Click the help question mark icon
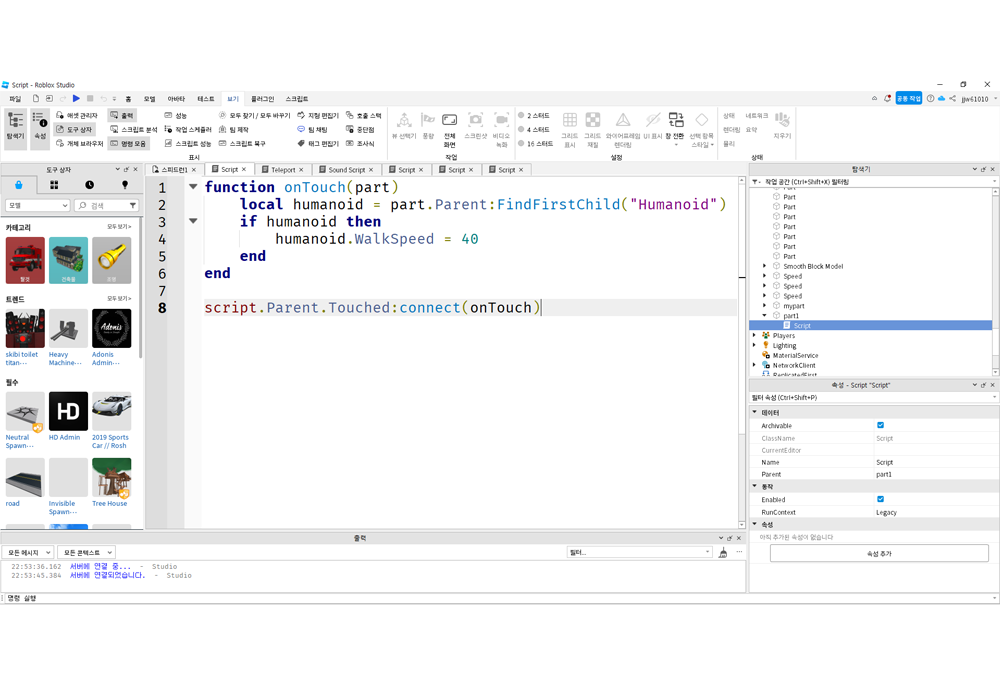1000x700 pixels. pyautogui.click(x=930, y=98)
